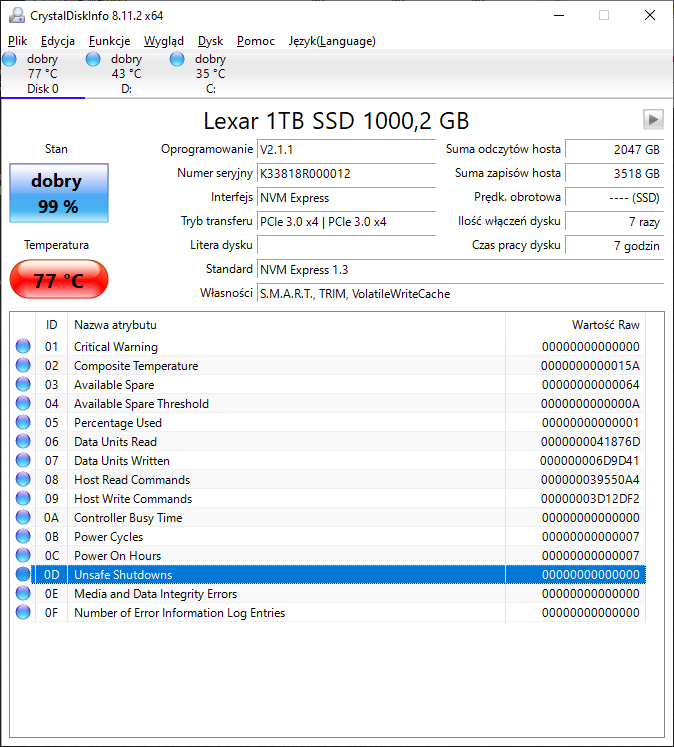Click the Standard field NVM Express 1.3
The height and width of the screenshot is (747, 674).
click(460, 270)
